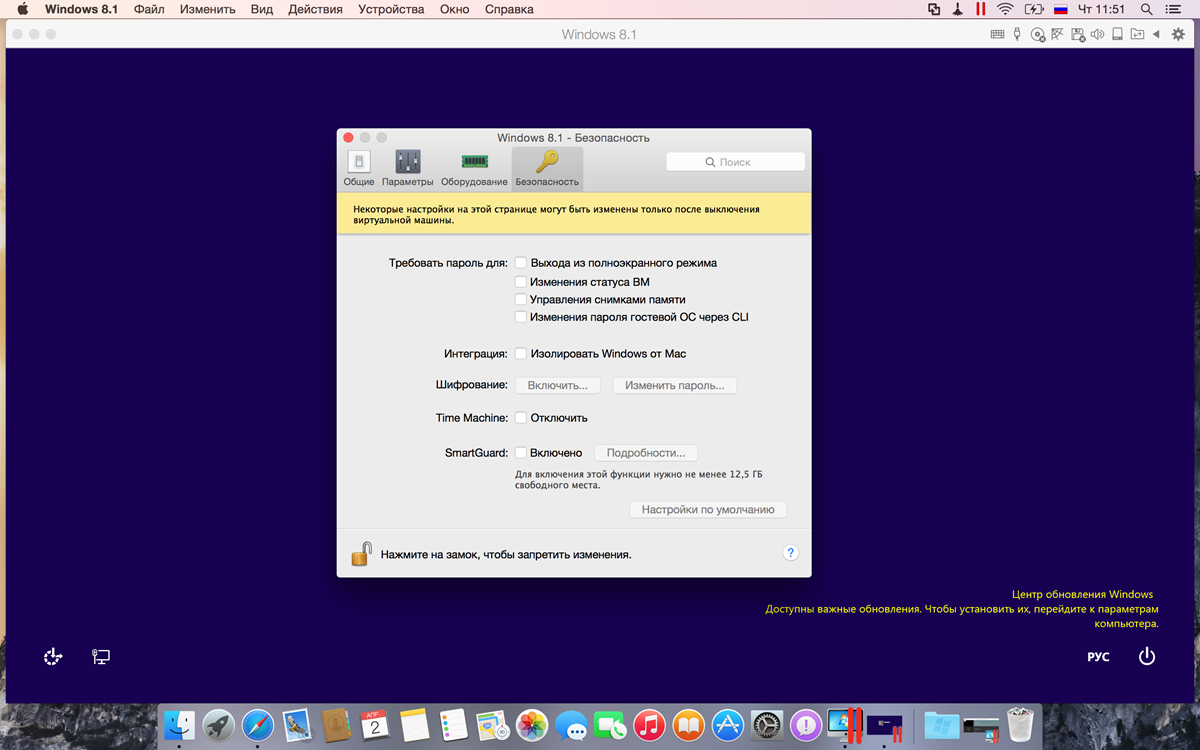Click 'Настройки по умолчанию' button
Image resolution: width=1200 pixels, height=750 pixels.
(x=708, y=510)
